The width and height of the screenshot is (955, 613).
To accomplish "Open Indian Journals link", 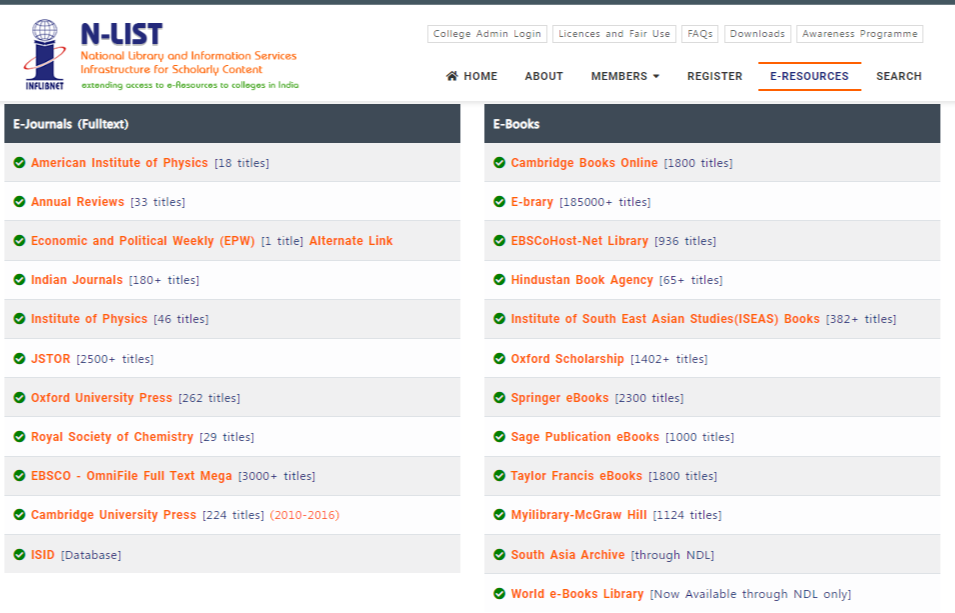I will [77, 280].
